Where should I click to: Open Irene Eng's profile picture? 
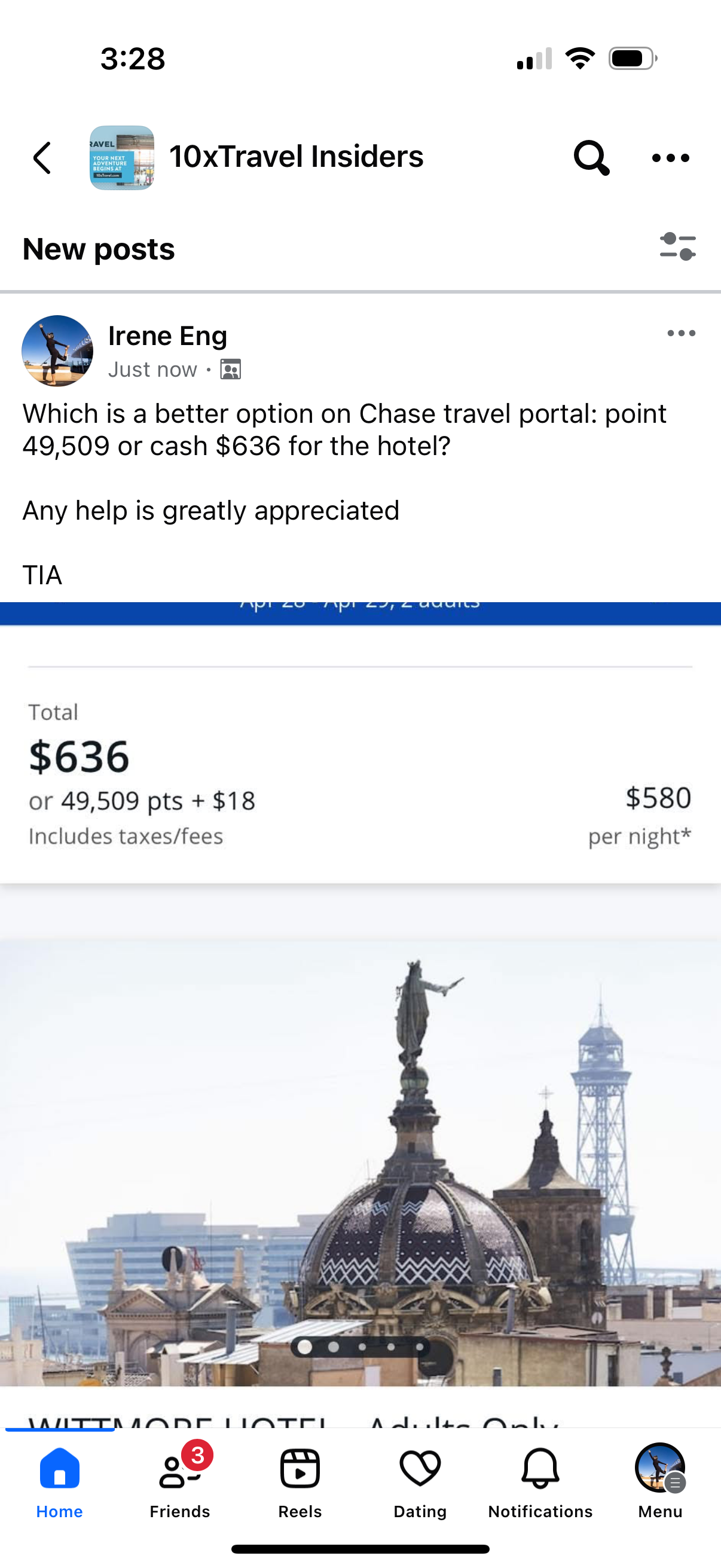tap(57, 350)
